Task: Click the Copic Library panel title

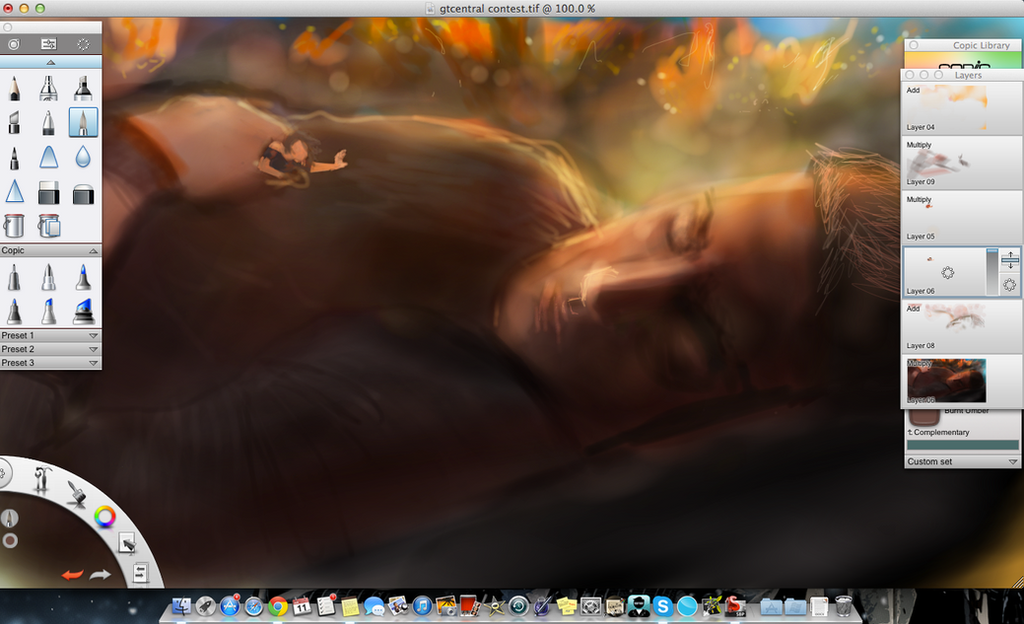Action: (x=981, y=45)
